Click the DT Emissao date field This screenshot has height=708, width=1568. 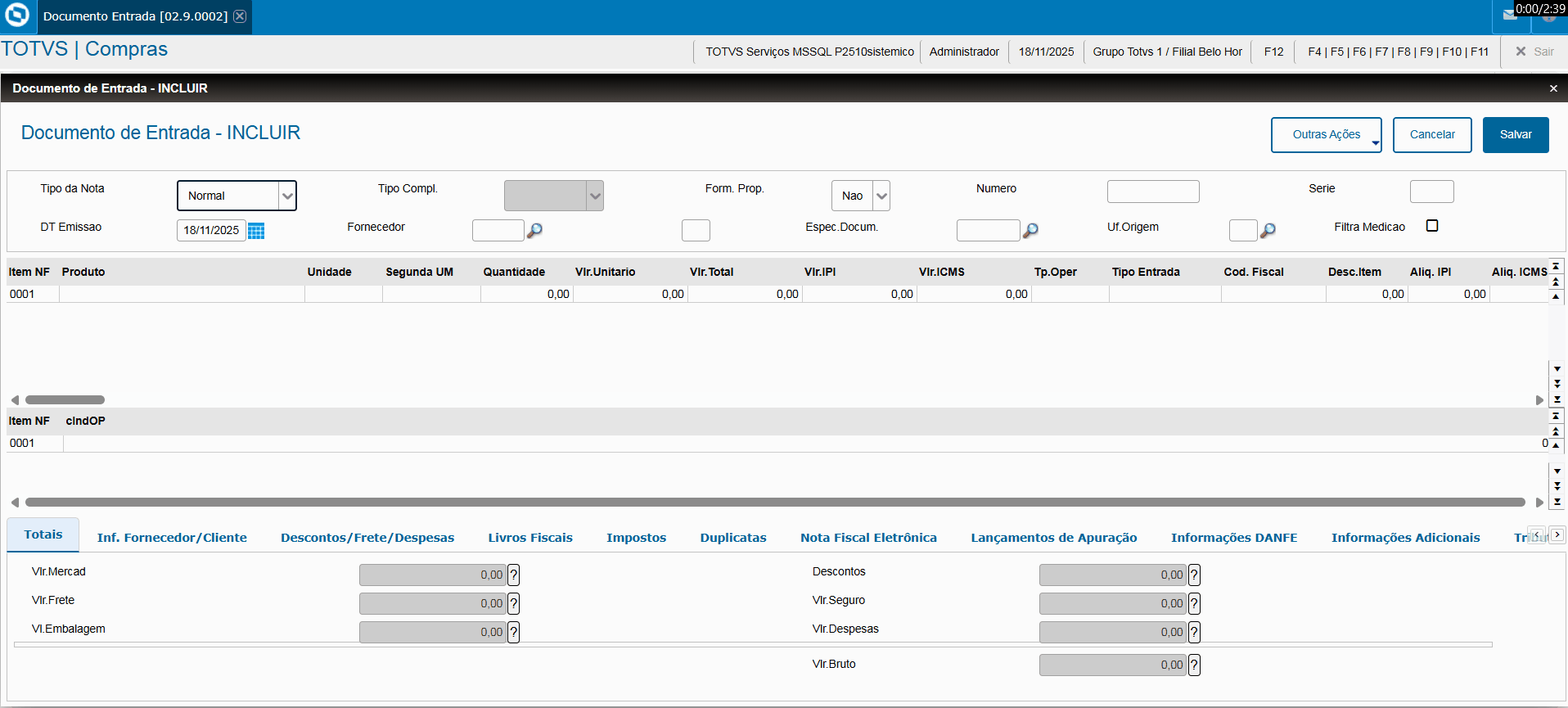(x=211, y=231)
